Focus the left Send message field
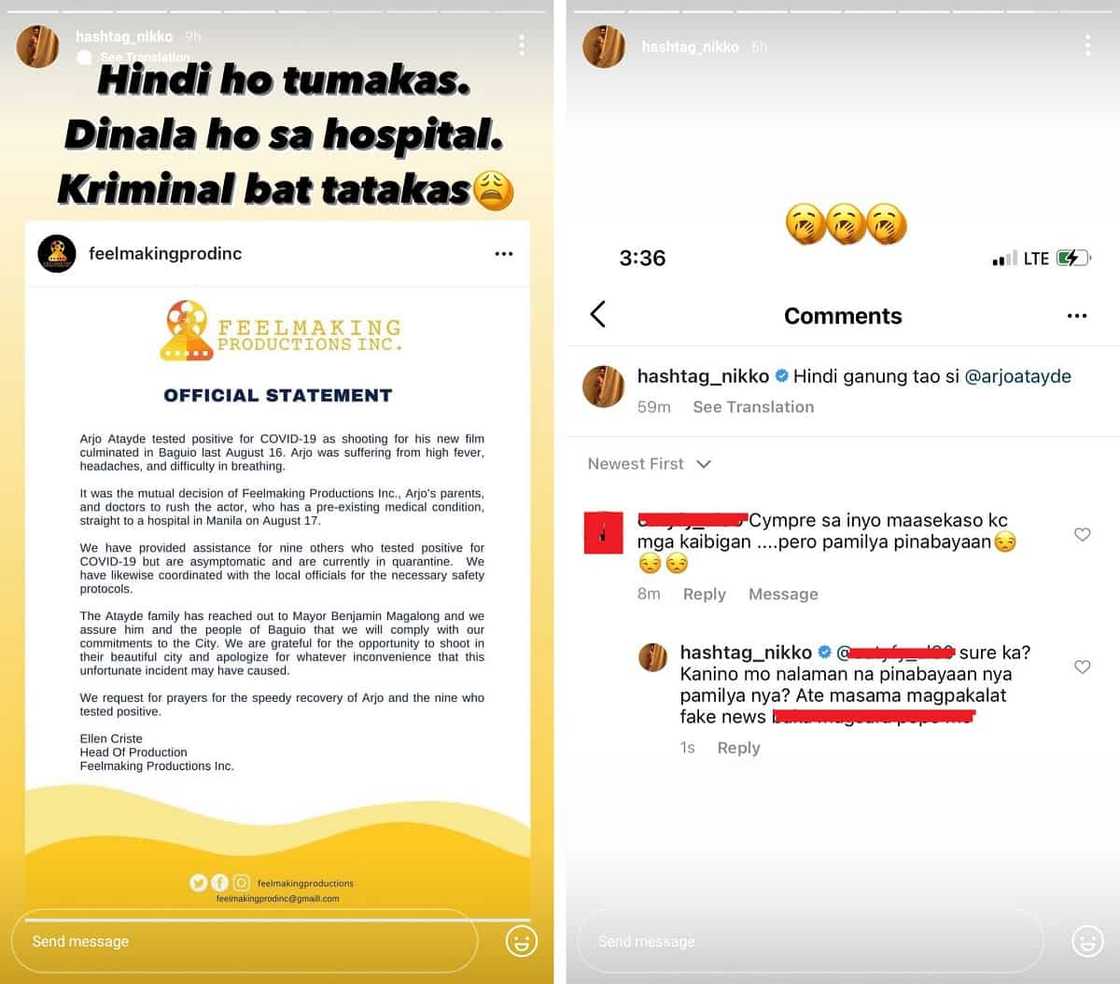 tap(244, 941)
